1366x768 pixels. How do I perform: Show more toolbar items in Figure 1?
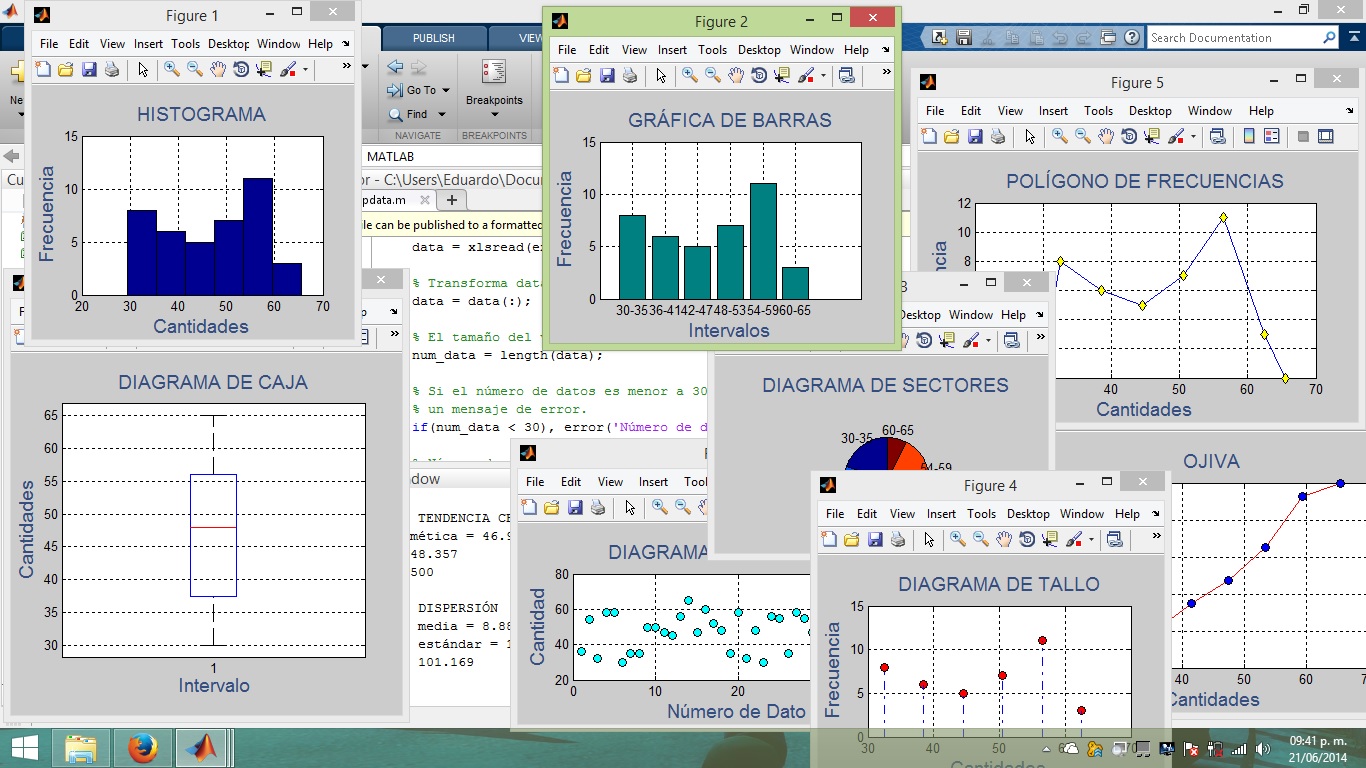pyautogui.click(x=347, y=67)
